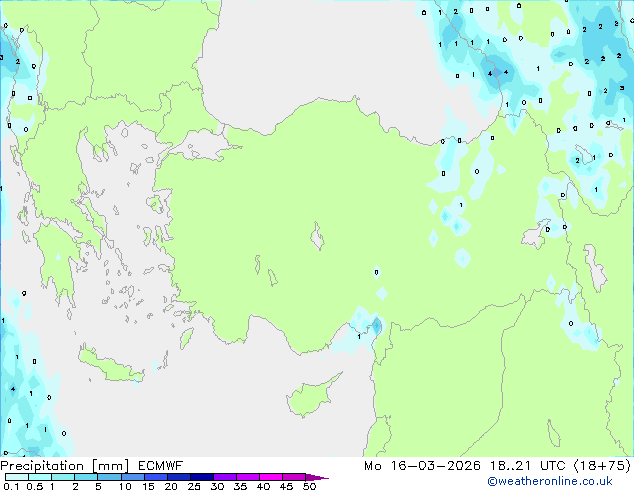Click the '35' legend scale label

240,486
